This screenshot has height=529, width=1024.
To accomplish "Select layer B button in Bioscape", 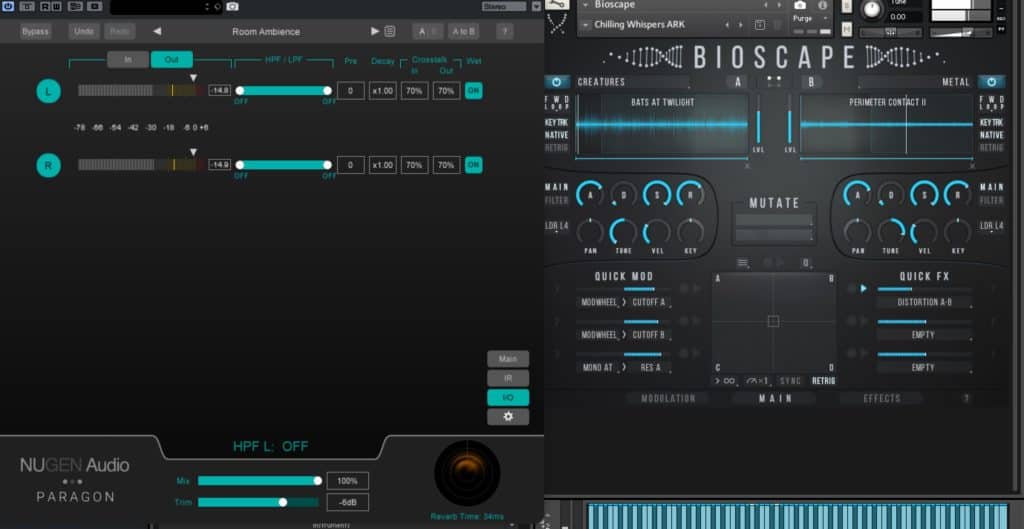I will coord(811,82).
